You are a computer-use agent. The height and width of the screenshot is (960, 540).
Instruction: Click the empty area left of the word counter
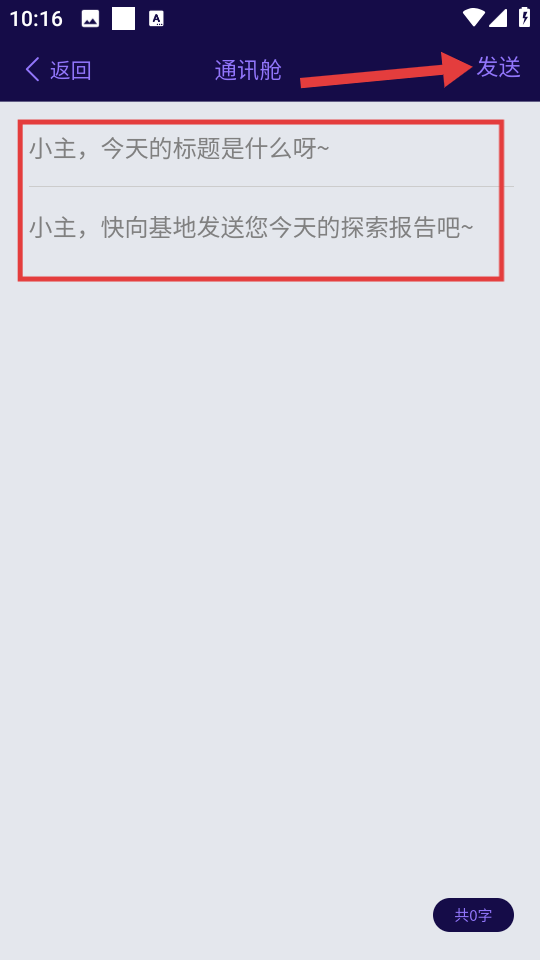tap(214, 915)
